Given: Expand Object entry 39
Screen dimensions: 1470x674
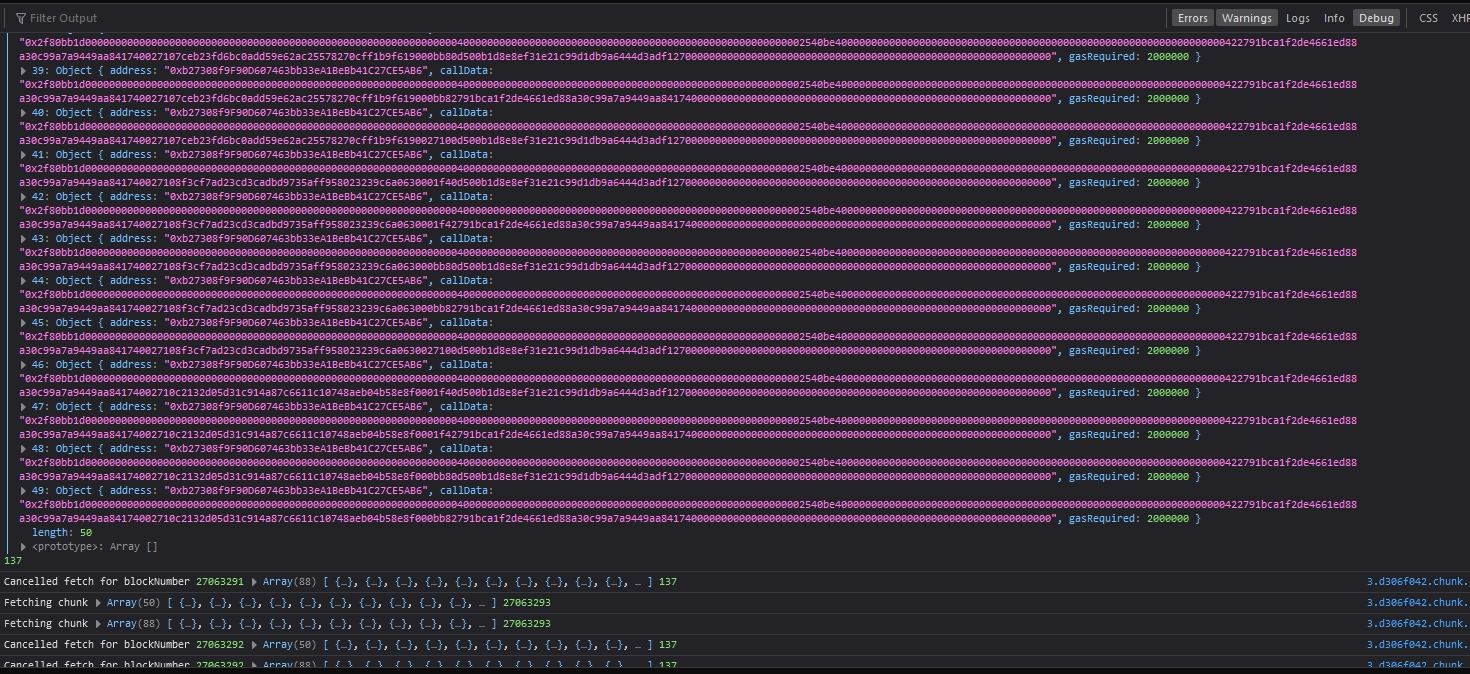Looking at the screenshot, I should tap(25, 71).
